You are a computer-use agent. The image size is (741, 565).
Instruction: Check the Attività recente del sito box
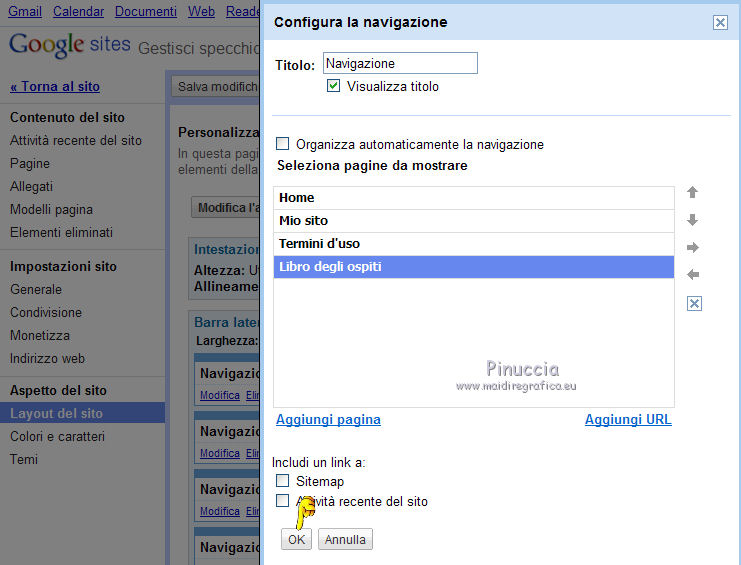[x=283, y=501]
